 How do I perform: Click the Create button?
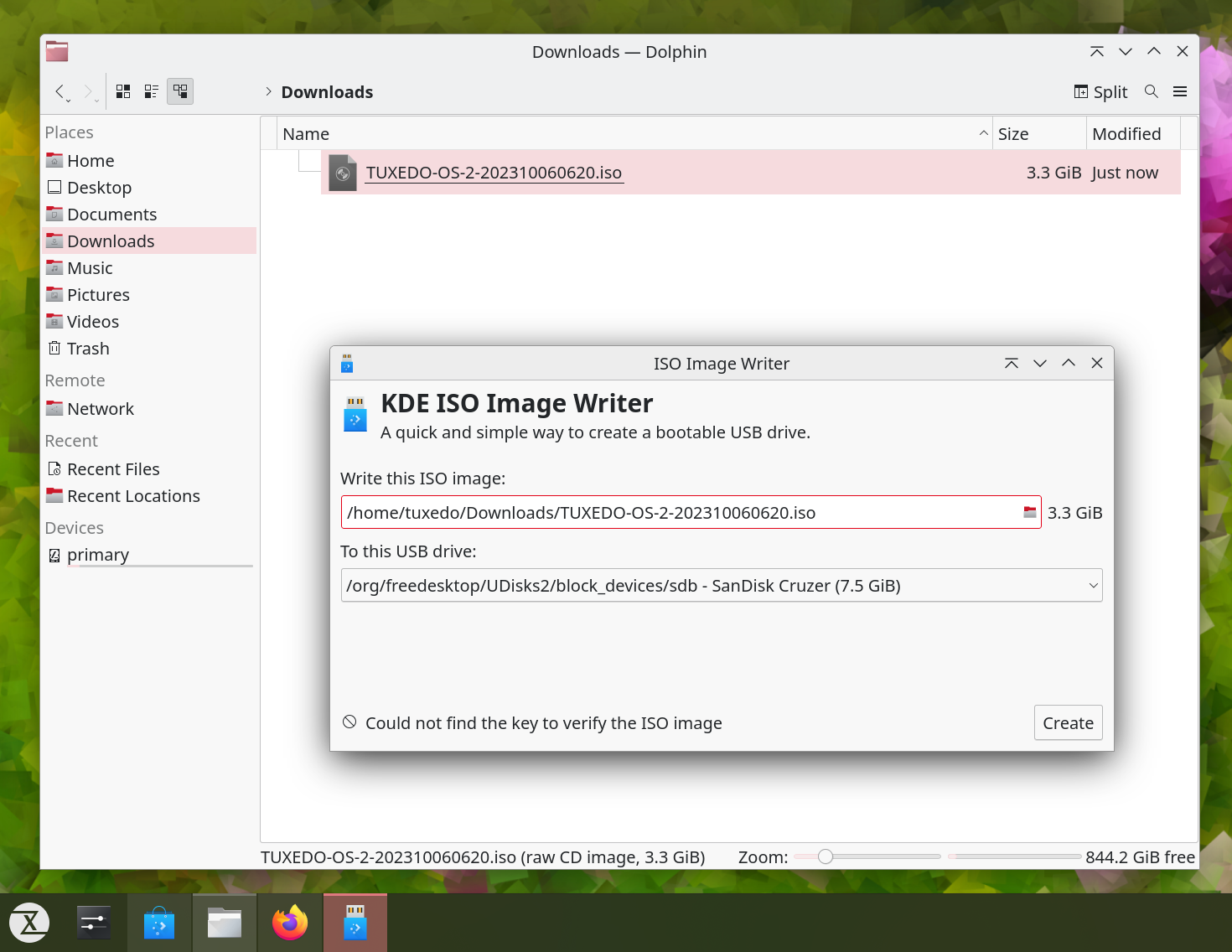click(1068, 723)
